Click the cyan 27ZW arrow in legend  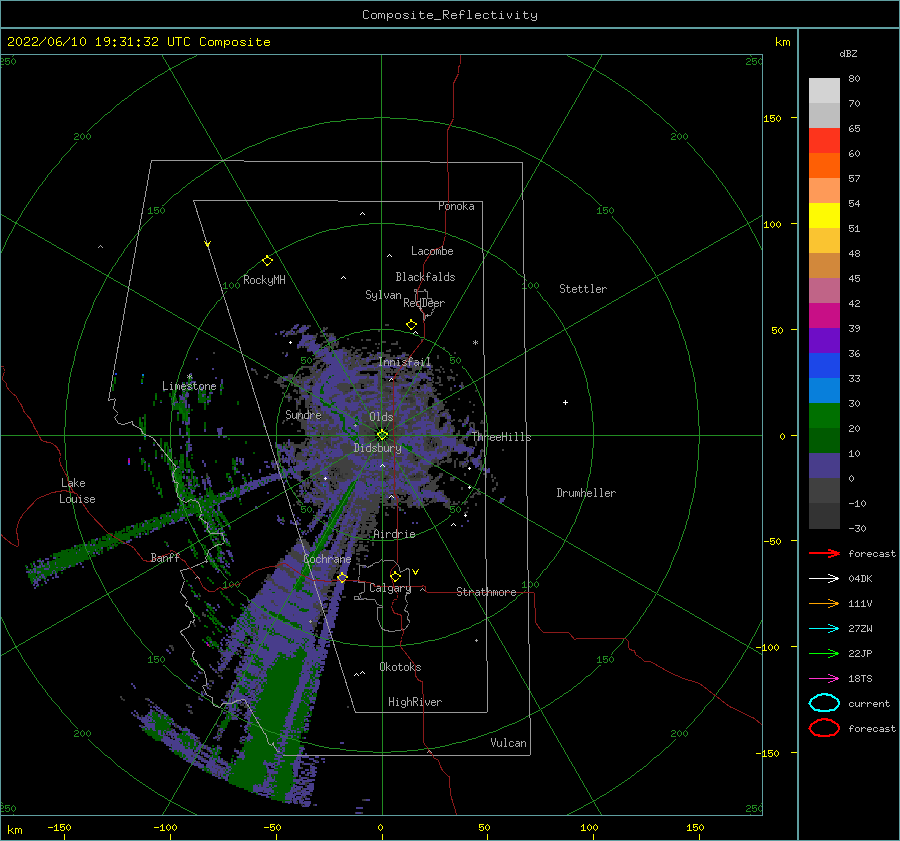[824, 629]
